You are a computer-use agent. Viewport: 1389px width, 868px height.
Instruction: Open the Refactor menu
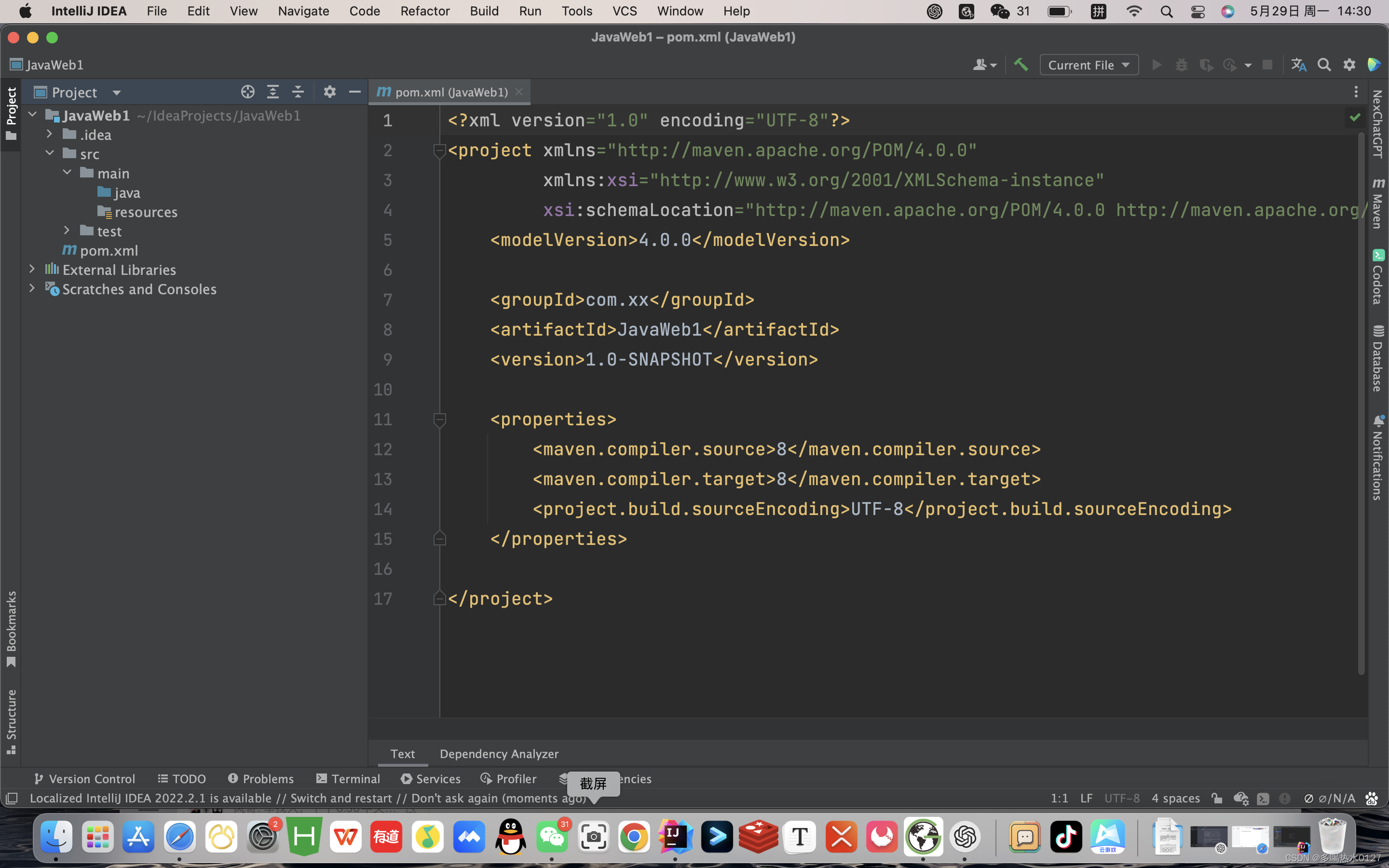(425, 11)
